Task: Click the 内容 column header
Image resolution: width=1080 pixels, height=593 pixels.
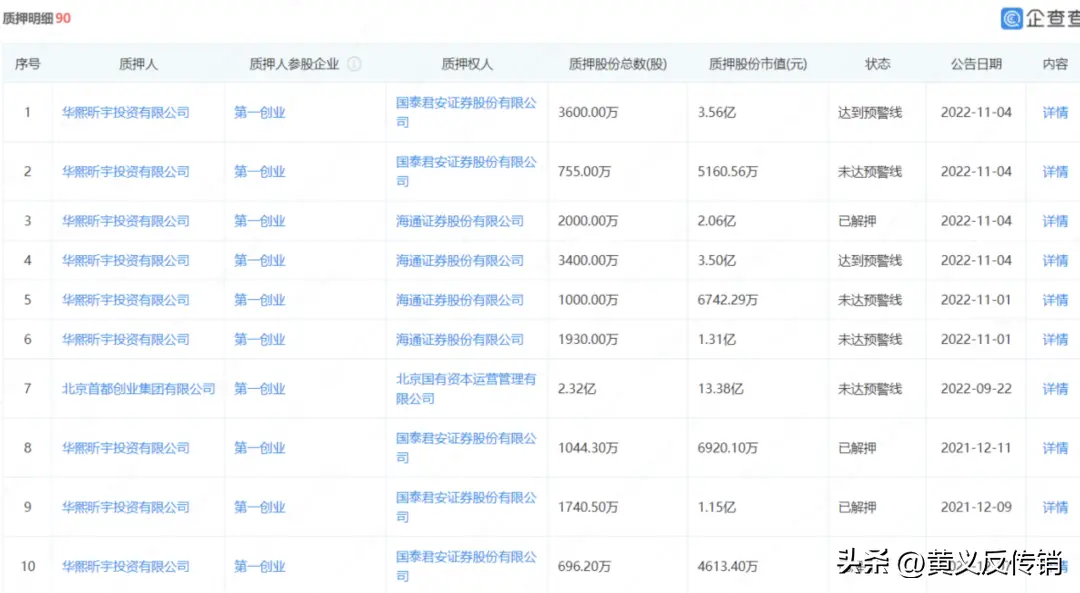Action: (1055, 64)
